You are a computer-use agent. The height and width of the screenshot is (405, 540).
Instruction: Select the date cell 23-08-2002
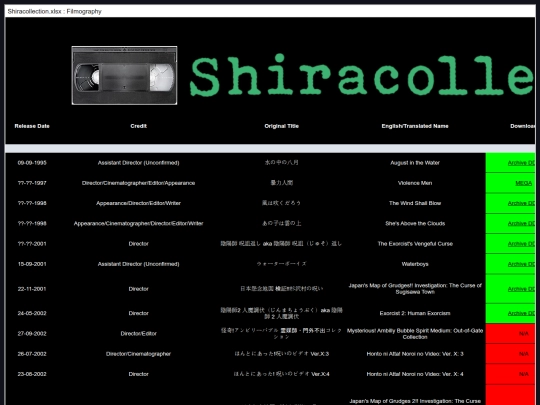(32, 374)
